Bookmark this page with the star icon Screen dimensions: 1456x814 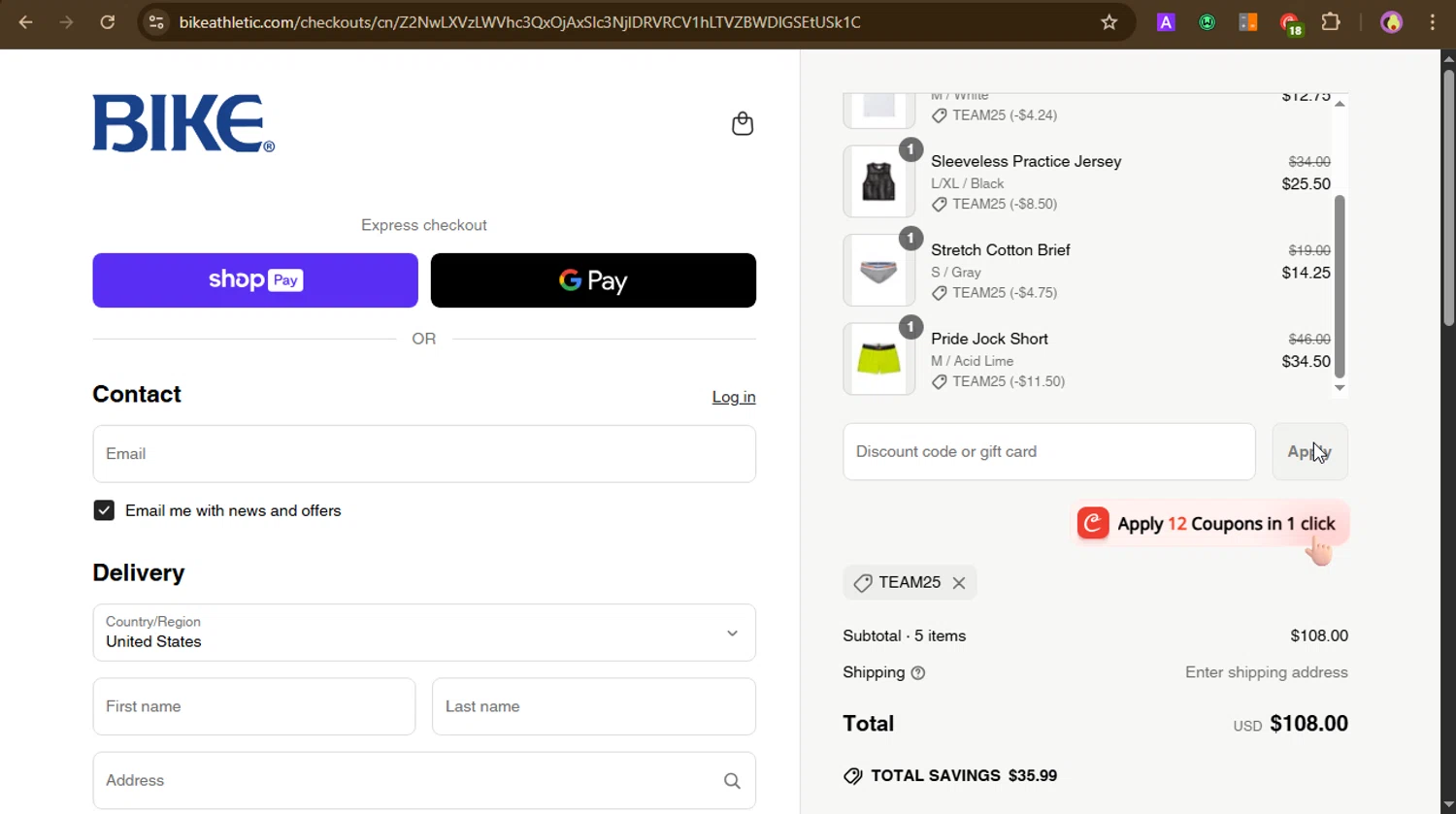click(x=1109, y=22)
